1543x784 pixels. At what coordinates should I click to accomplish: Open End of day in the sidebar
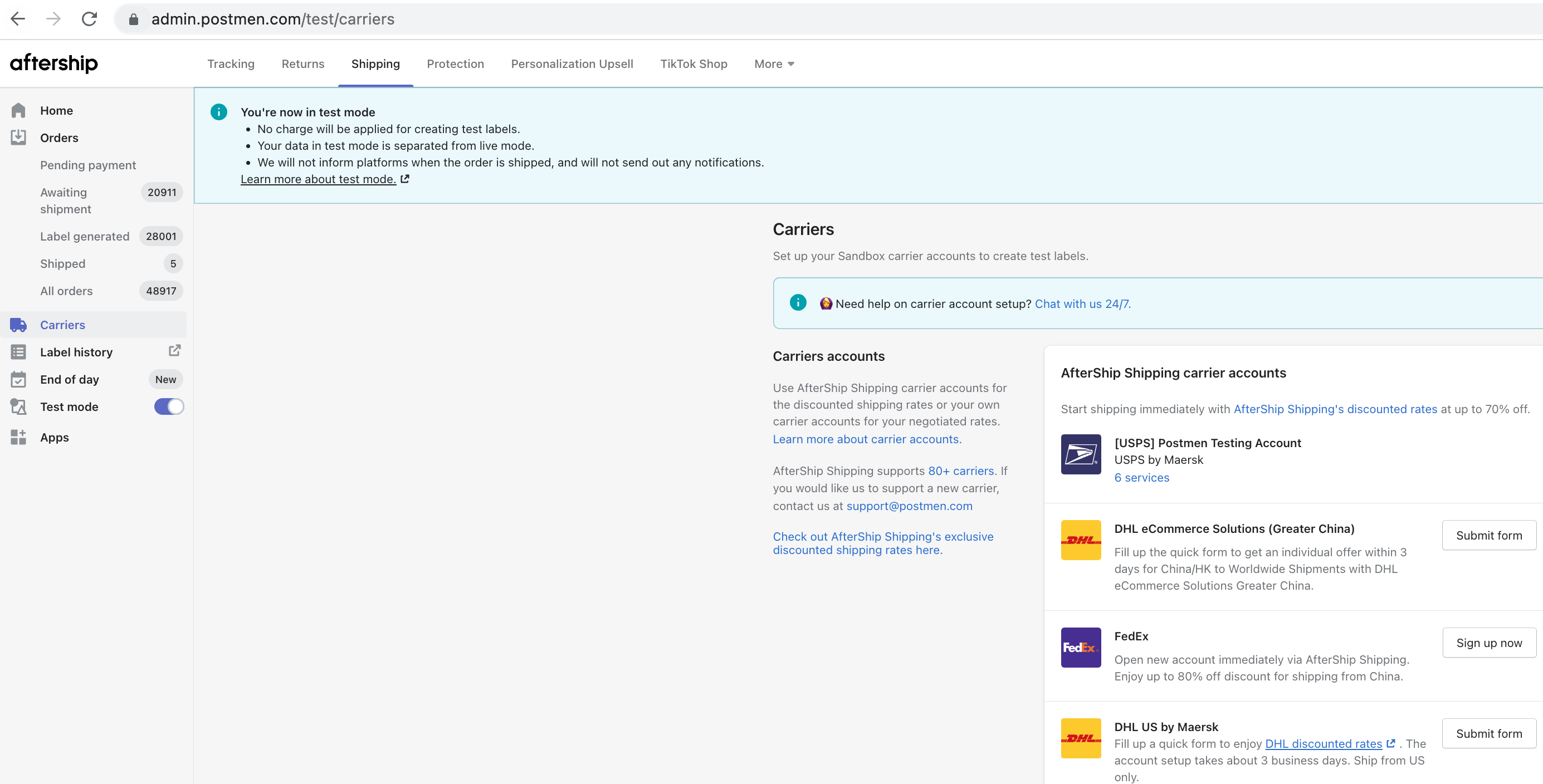tap(70, 379)
